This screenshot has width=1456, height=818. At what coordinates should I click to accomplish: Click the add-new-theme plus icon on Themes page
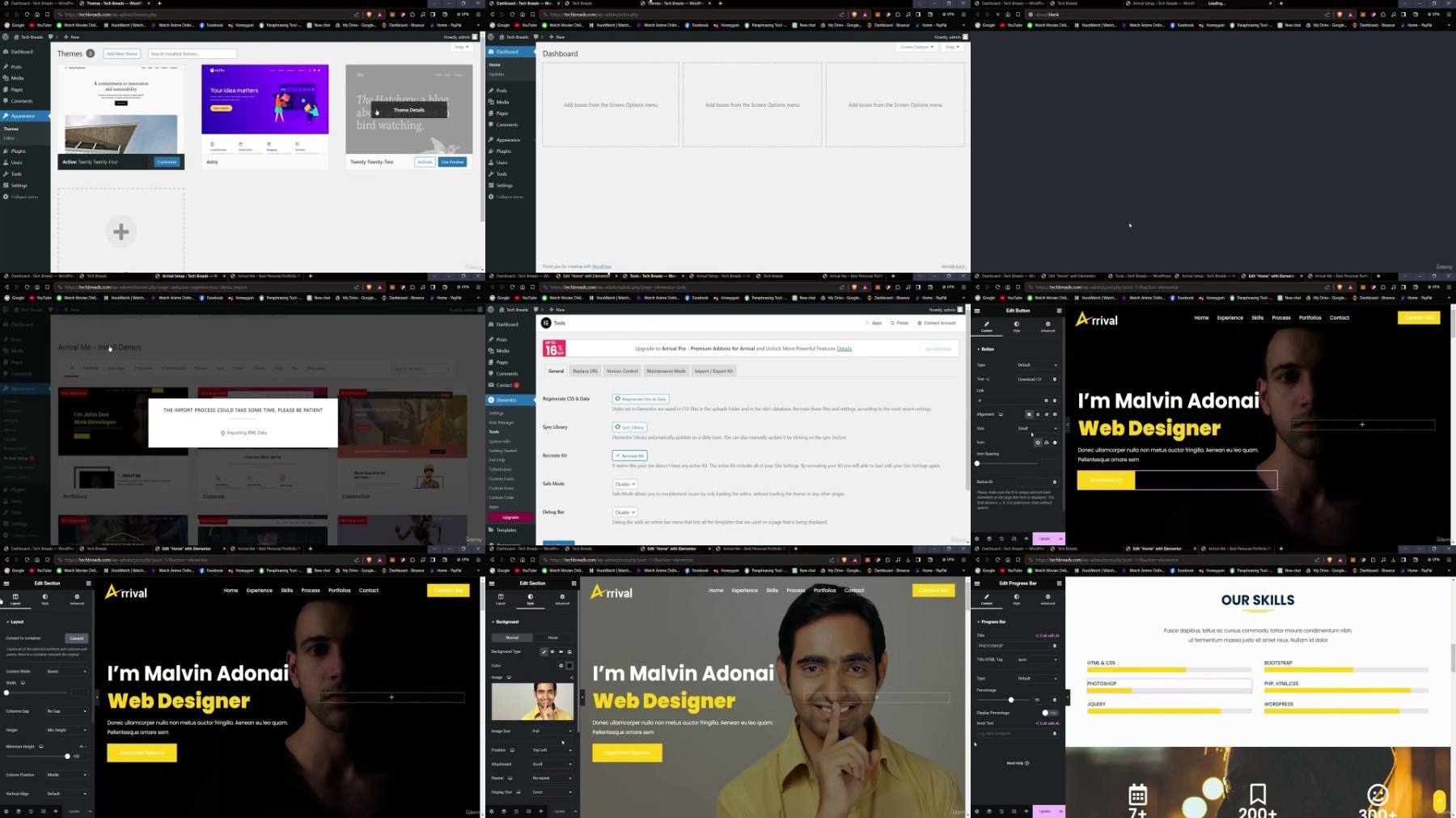click(x=121, y=231)
